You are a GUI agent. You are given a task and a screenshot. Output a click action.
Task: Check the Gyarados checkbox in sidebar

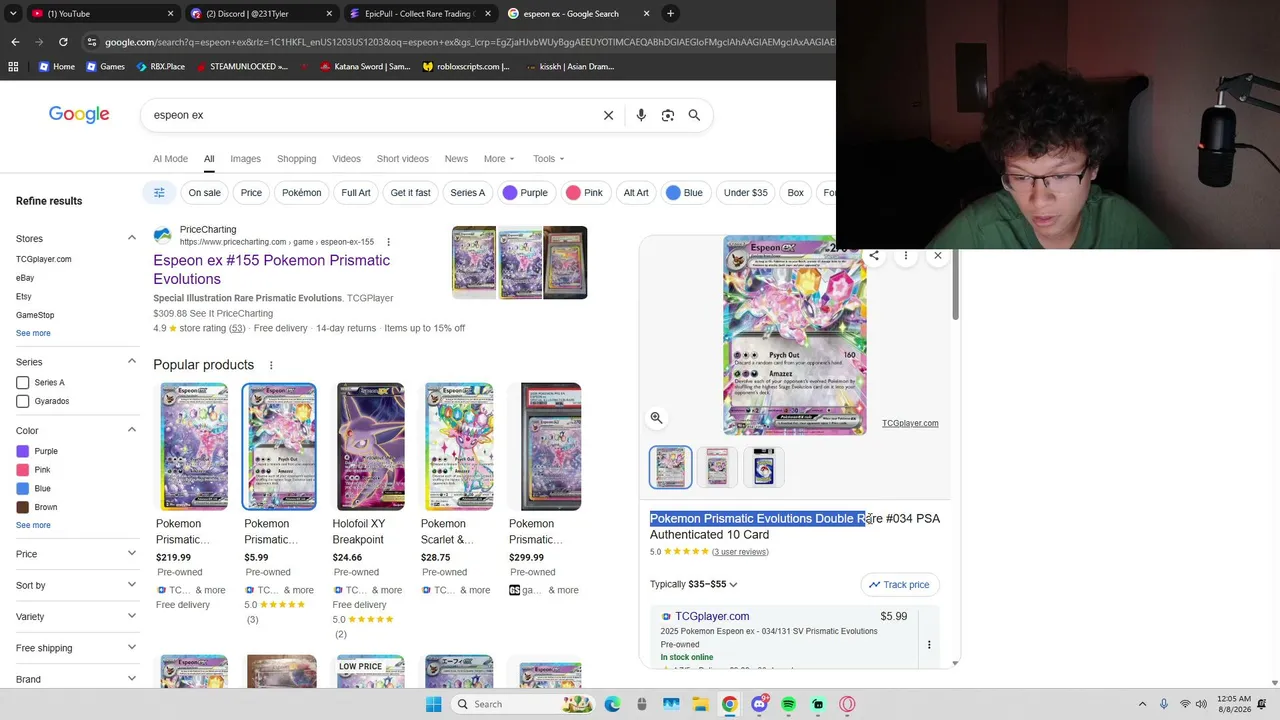pyautogui.click(x=22, y=401)
